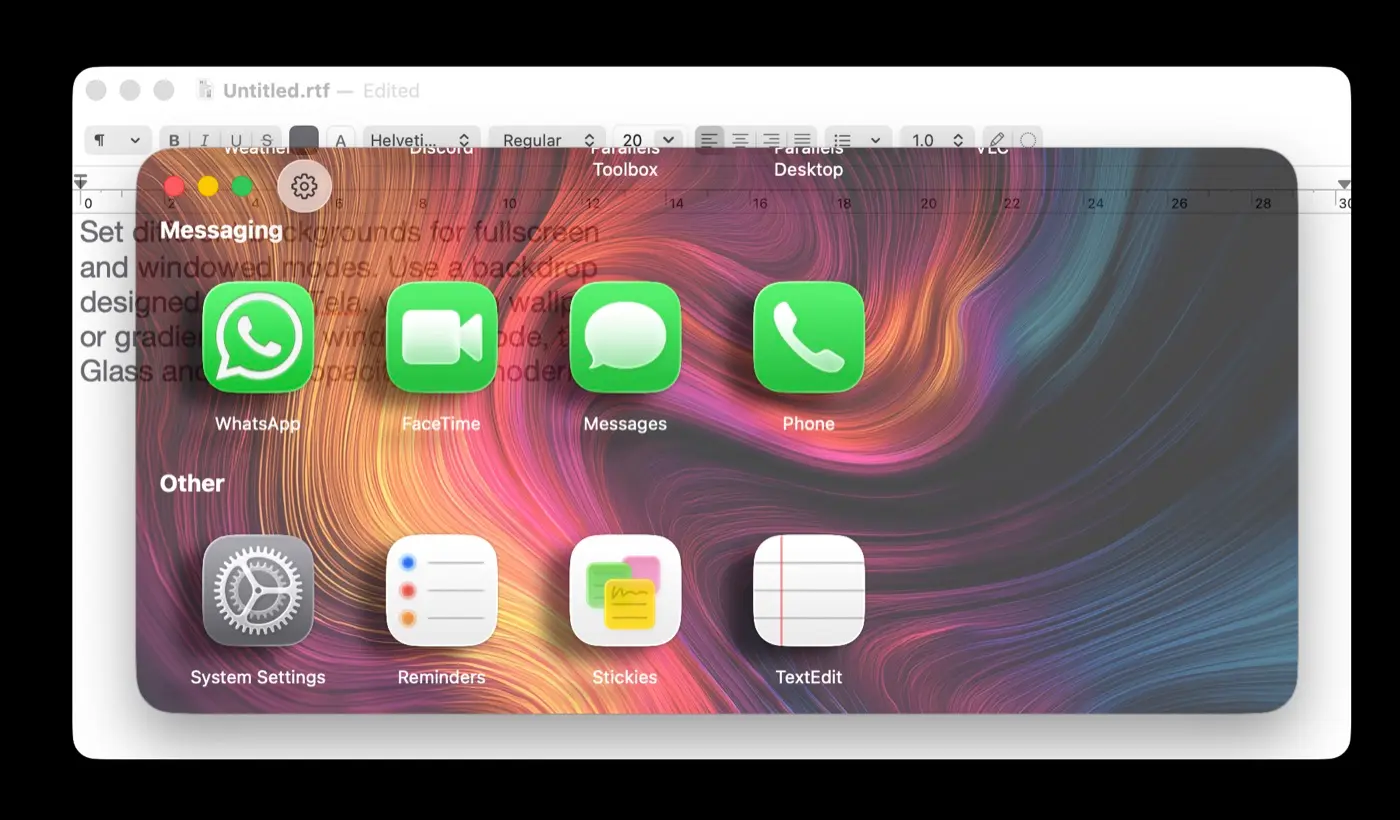Expand the font size 20 combo box

[669, 140]
